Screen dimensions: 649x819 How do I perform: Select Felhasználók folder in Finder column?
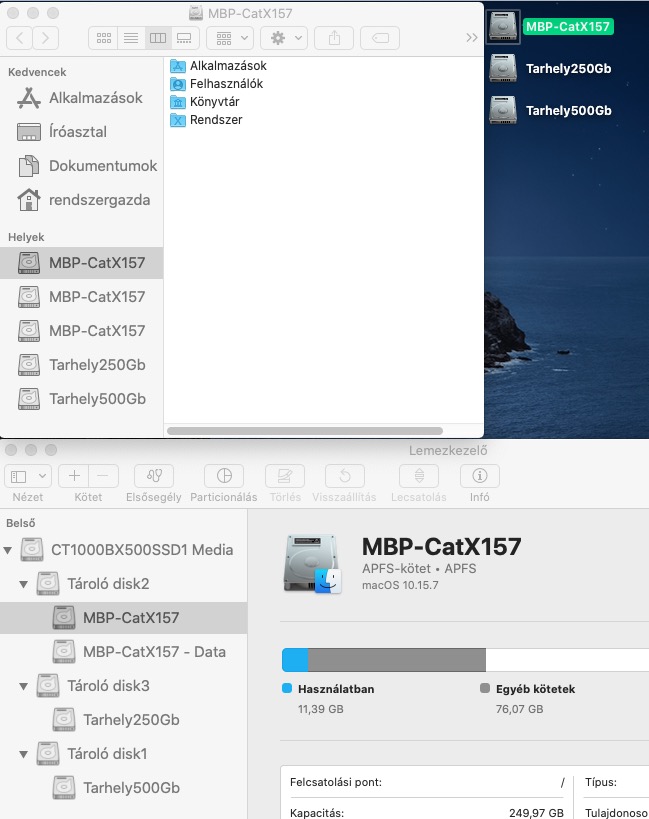coord(216,84)
